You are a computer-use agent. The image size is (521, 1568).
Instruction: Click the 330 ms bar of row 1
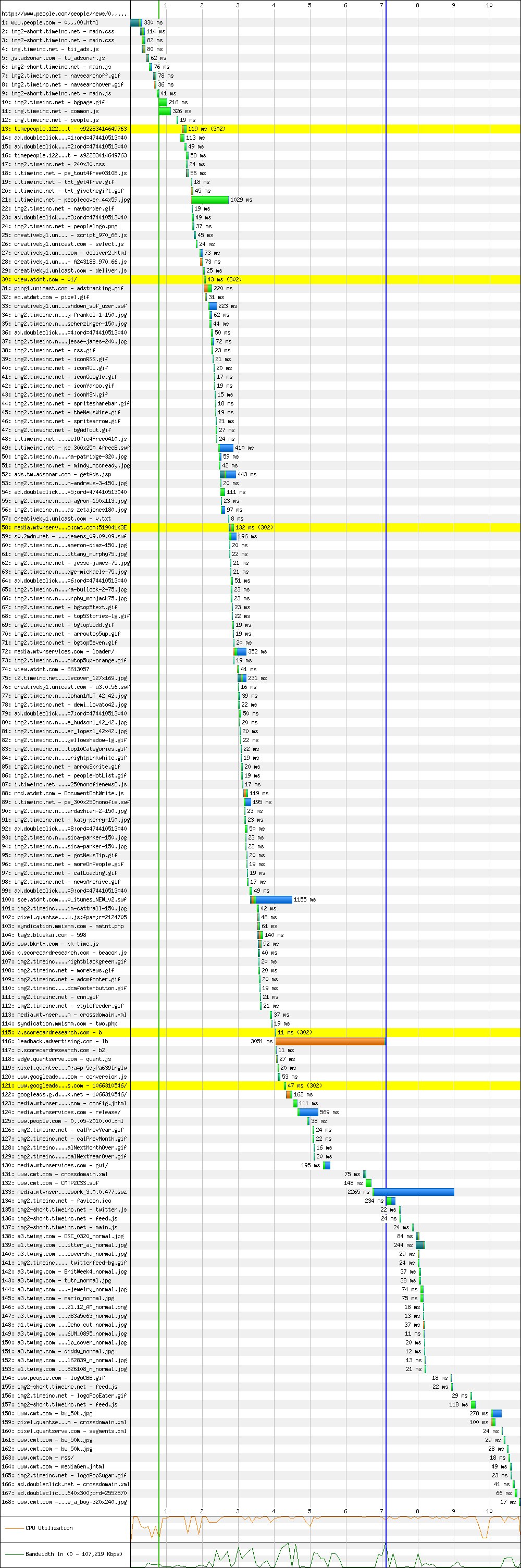(x=137, y=22)
